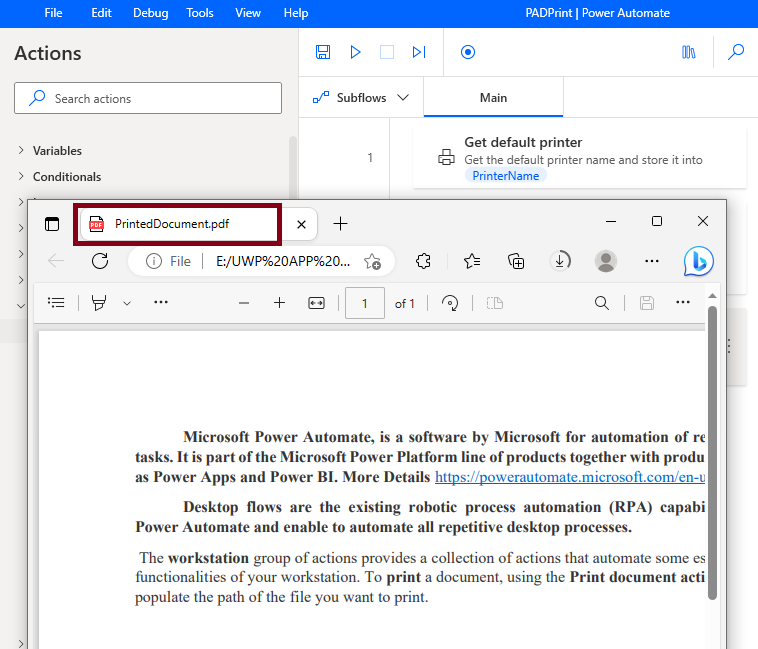Open the Extensions puzzle icon
The width and height of the screenshot is (758, 649).
coord(423,261)
